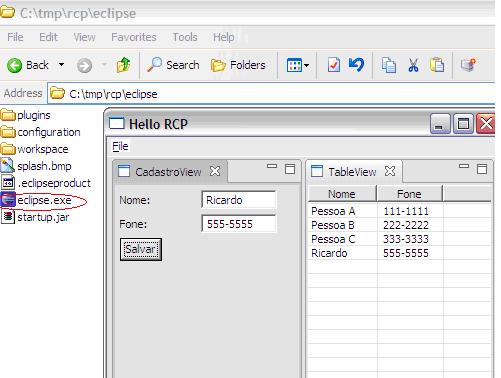Screen dimensions: 501x378
Task: Click the 111-1111 phone cell
Action: (406, 211)
